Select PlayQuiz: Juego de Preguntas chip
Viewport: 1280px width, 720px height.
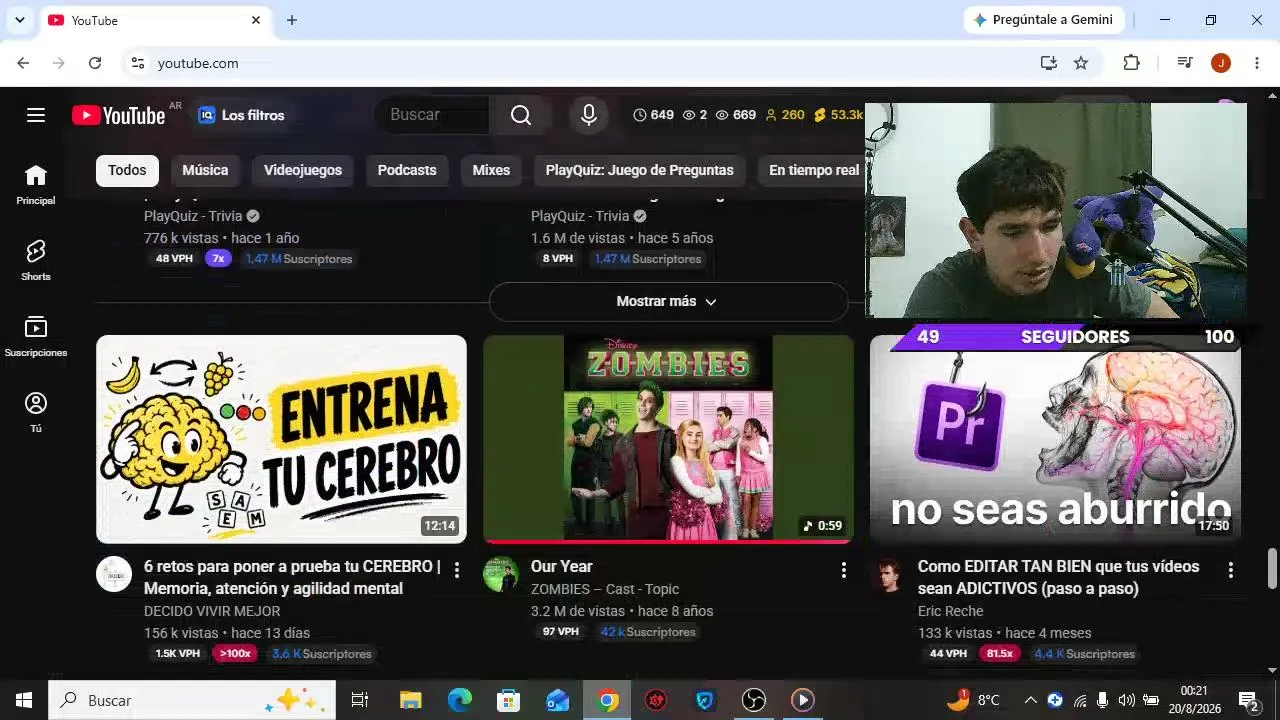[x=640, y=170]
